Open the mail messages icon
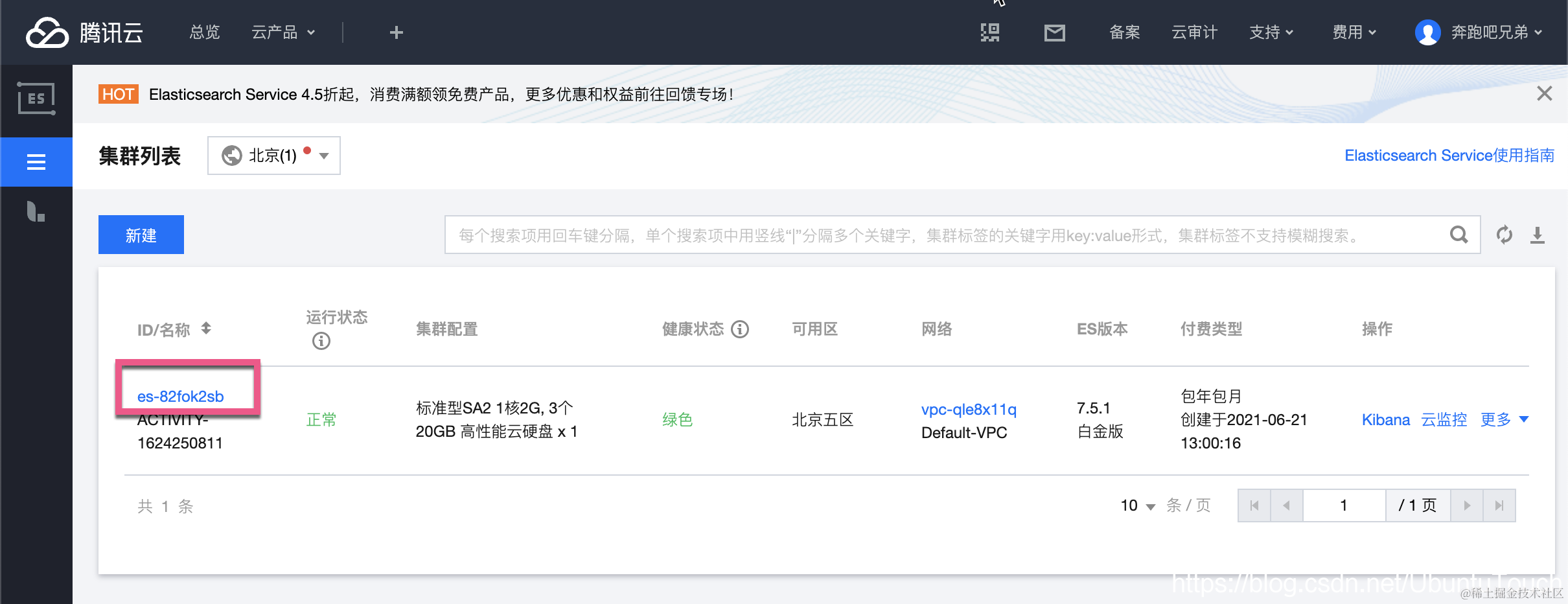The width and height of the screenshot is (1568, 604). 1055,32
